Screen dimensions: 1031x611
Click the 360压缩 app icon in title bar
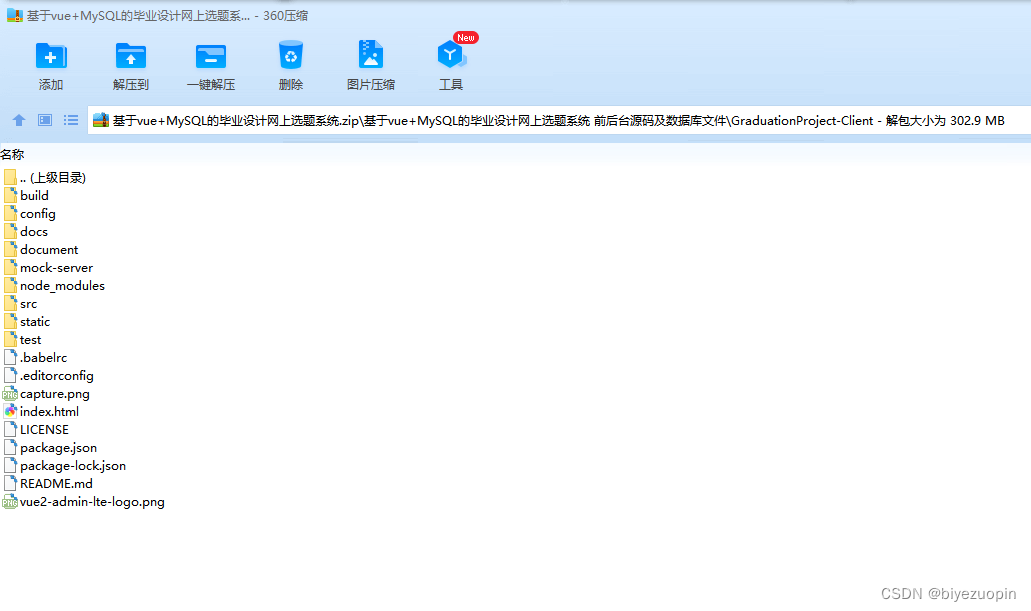tap(14, 15)
